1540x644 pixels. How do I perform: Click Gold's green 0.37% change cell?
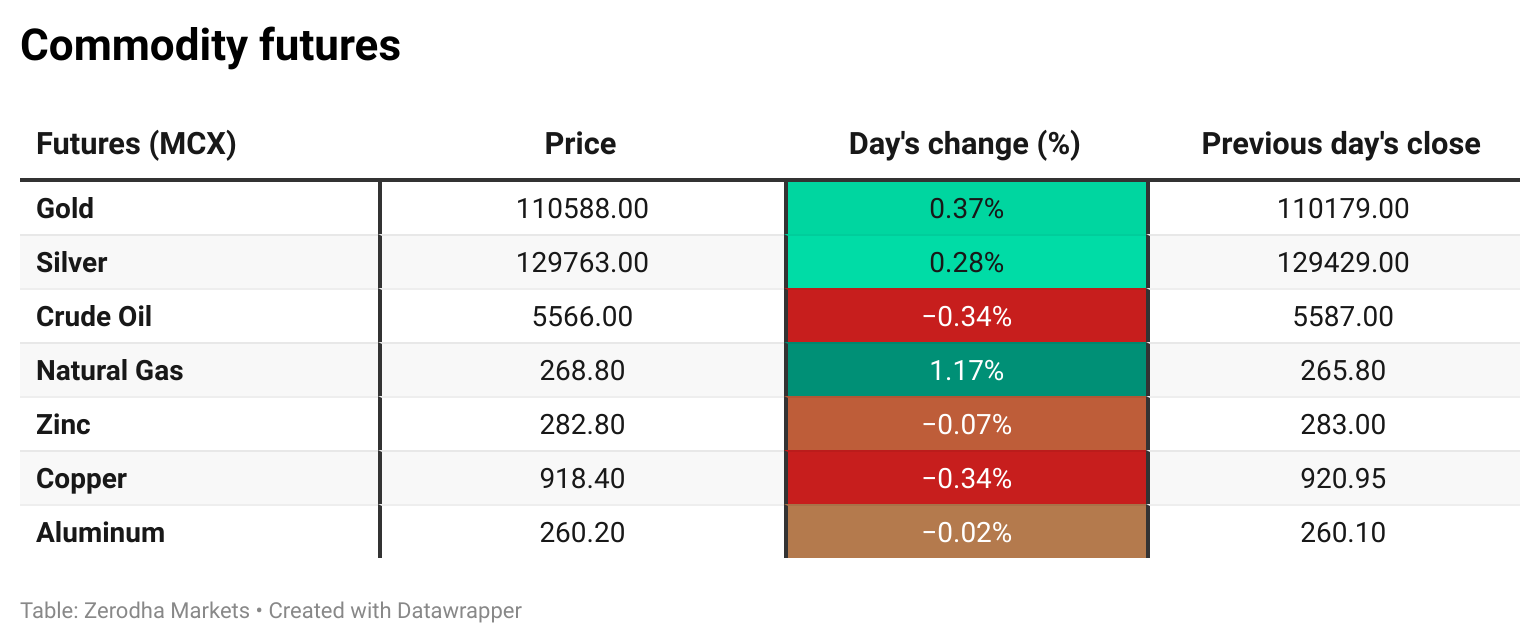click(966, 209)
